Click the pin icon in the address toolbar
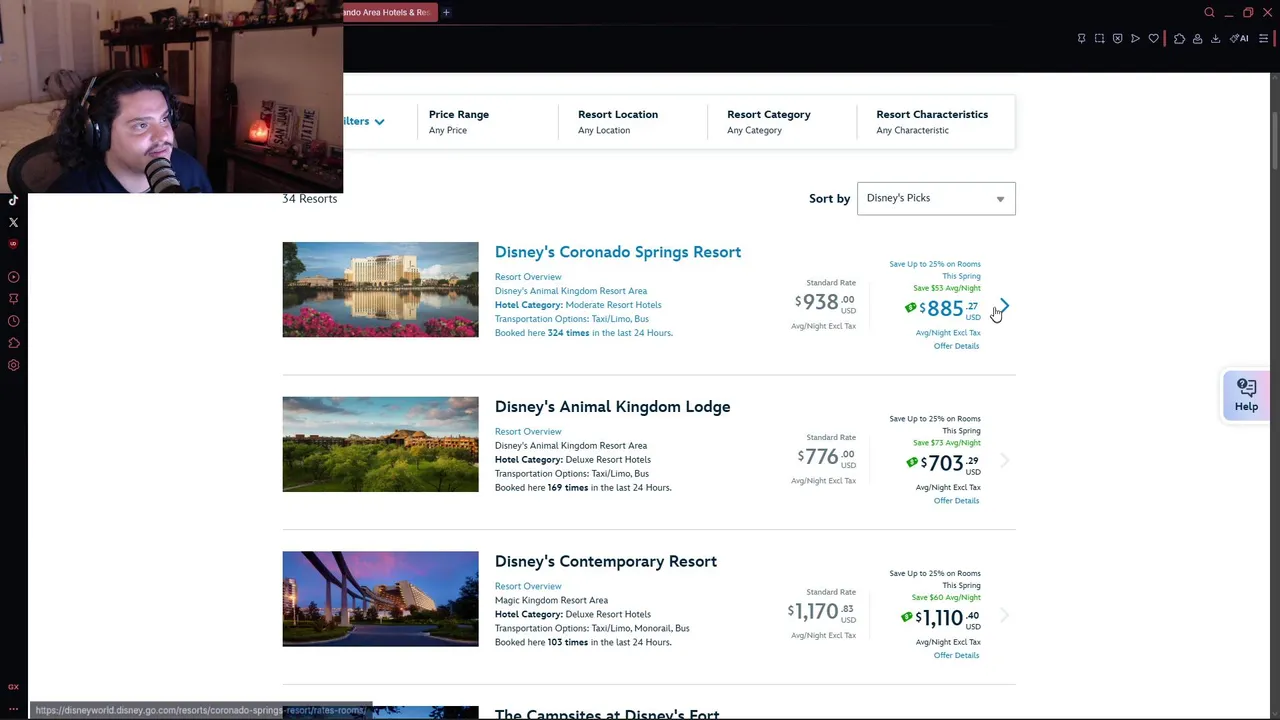 click(x=1081, y=38)
